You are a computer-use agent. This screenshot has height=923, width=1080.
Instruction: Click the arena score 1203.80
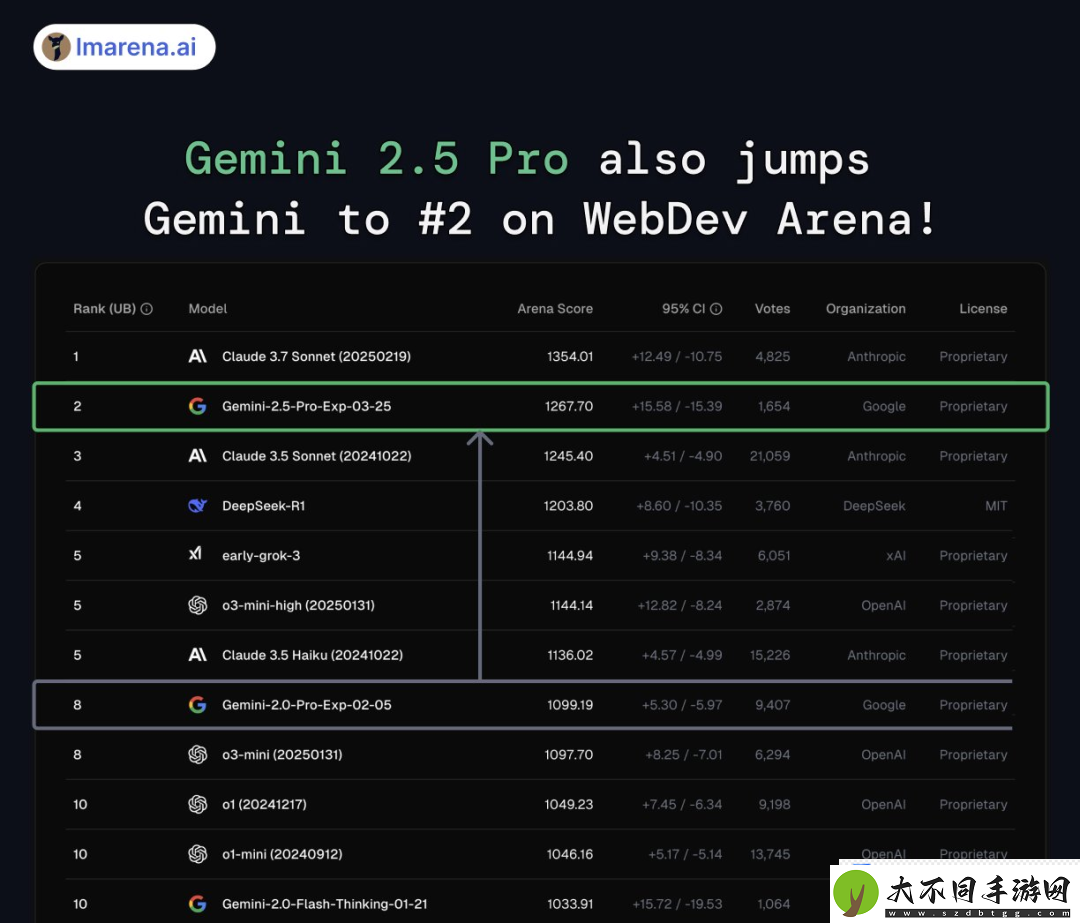568,506
